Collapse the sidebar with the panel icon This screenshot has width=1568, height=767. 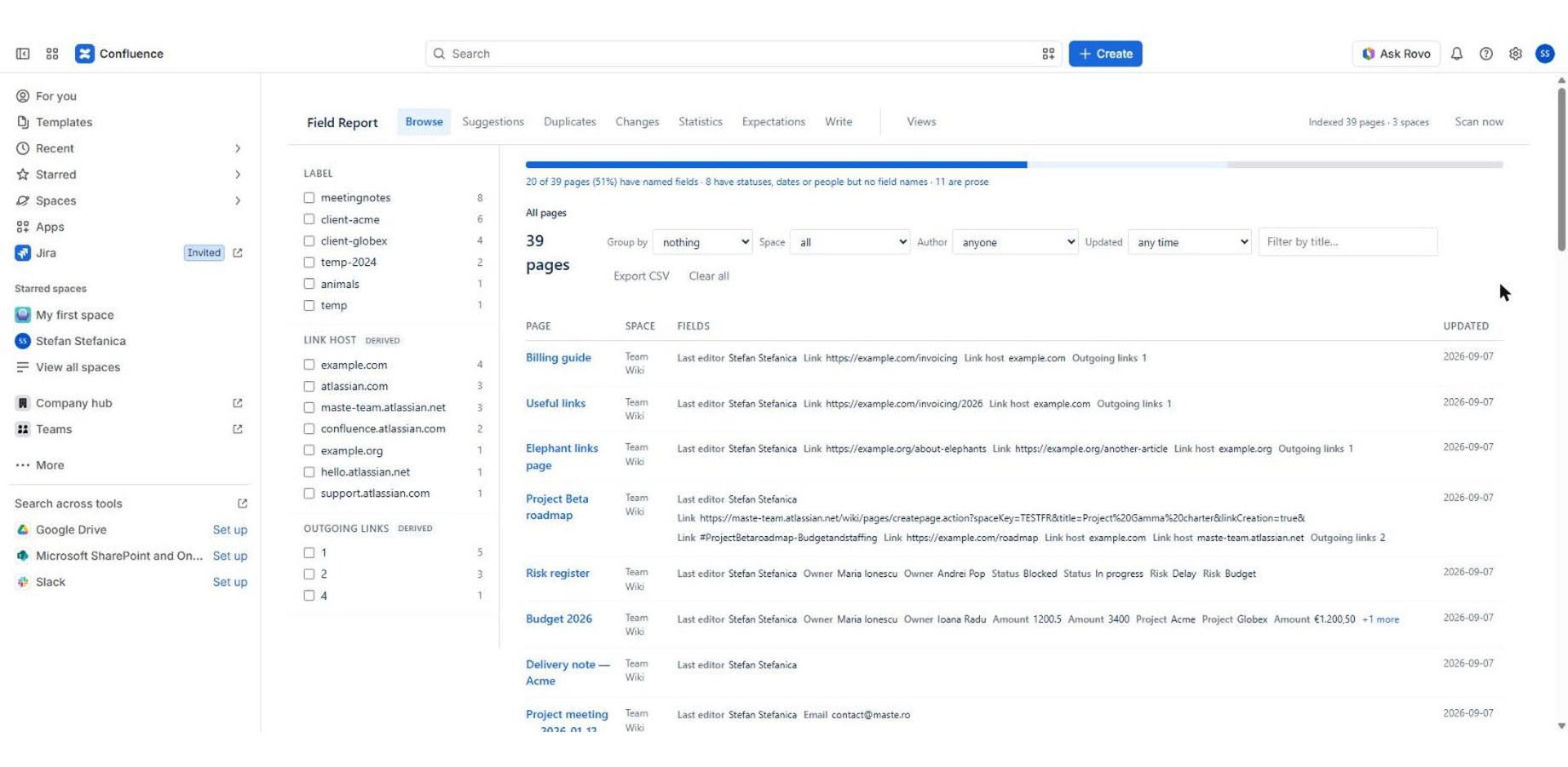tap(23, 54)
